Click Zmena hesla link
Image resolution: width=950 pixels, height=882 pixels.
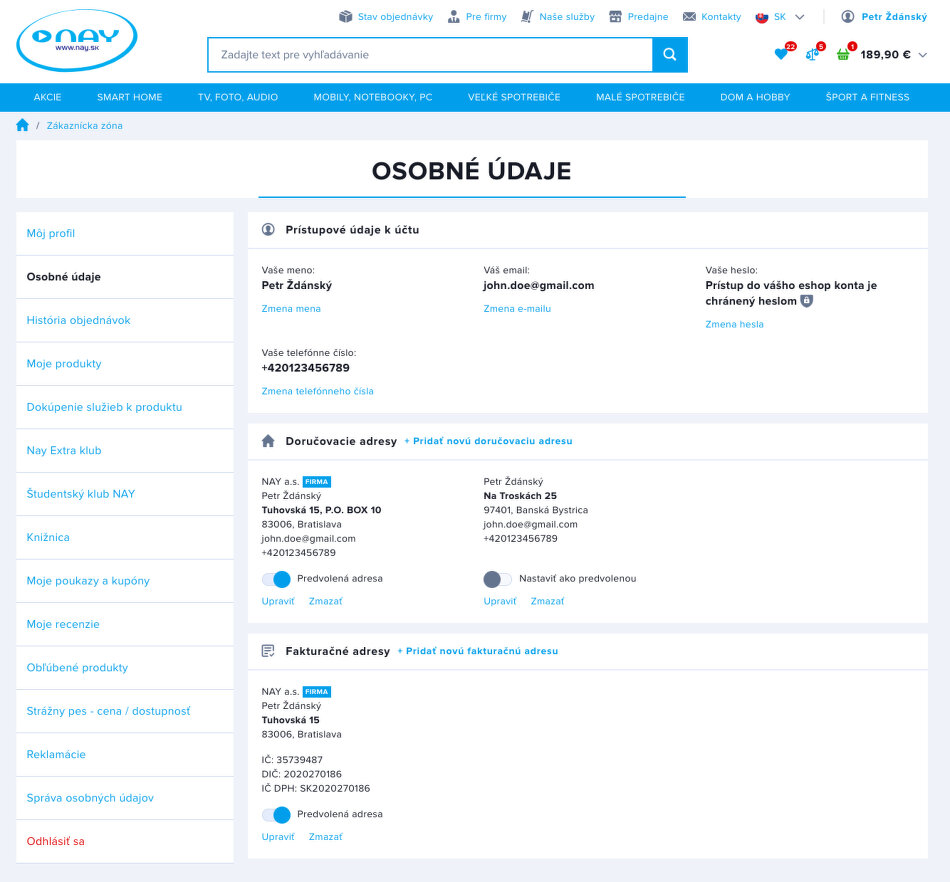[x=734, y=324]
